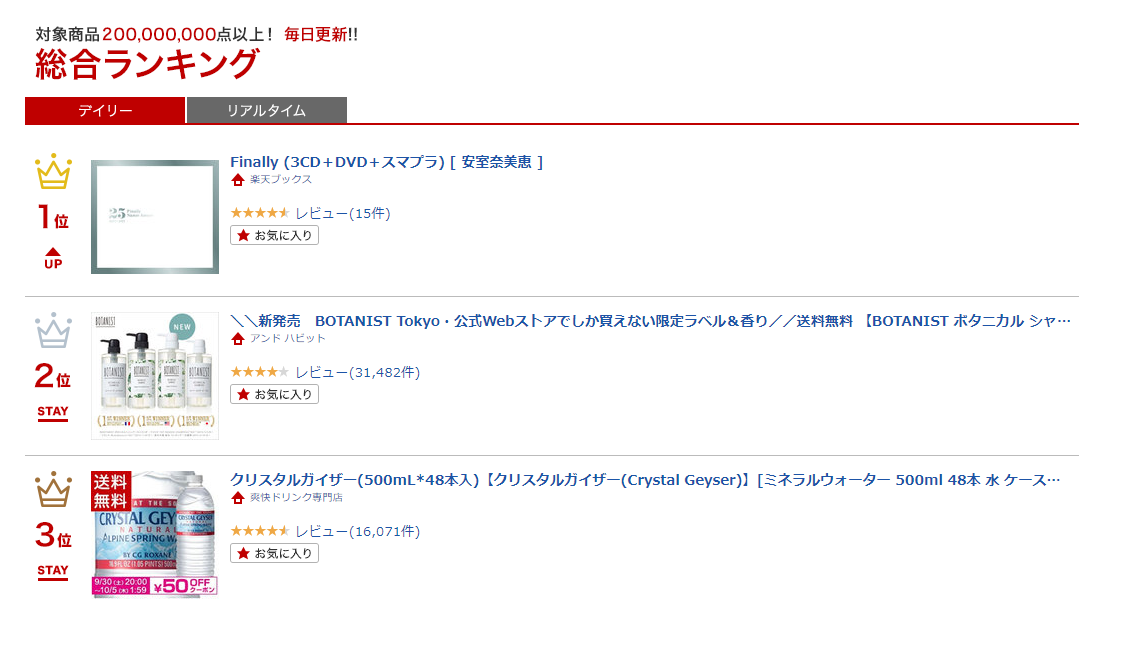This screenshot has width=1126, height=656.
Task: Click the shop house icon beside 爽快ドリンク専門店
Action: pos(238,498)
